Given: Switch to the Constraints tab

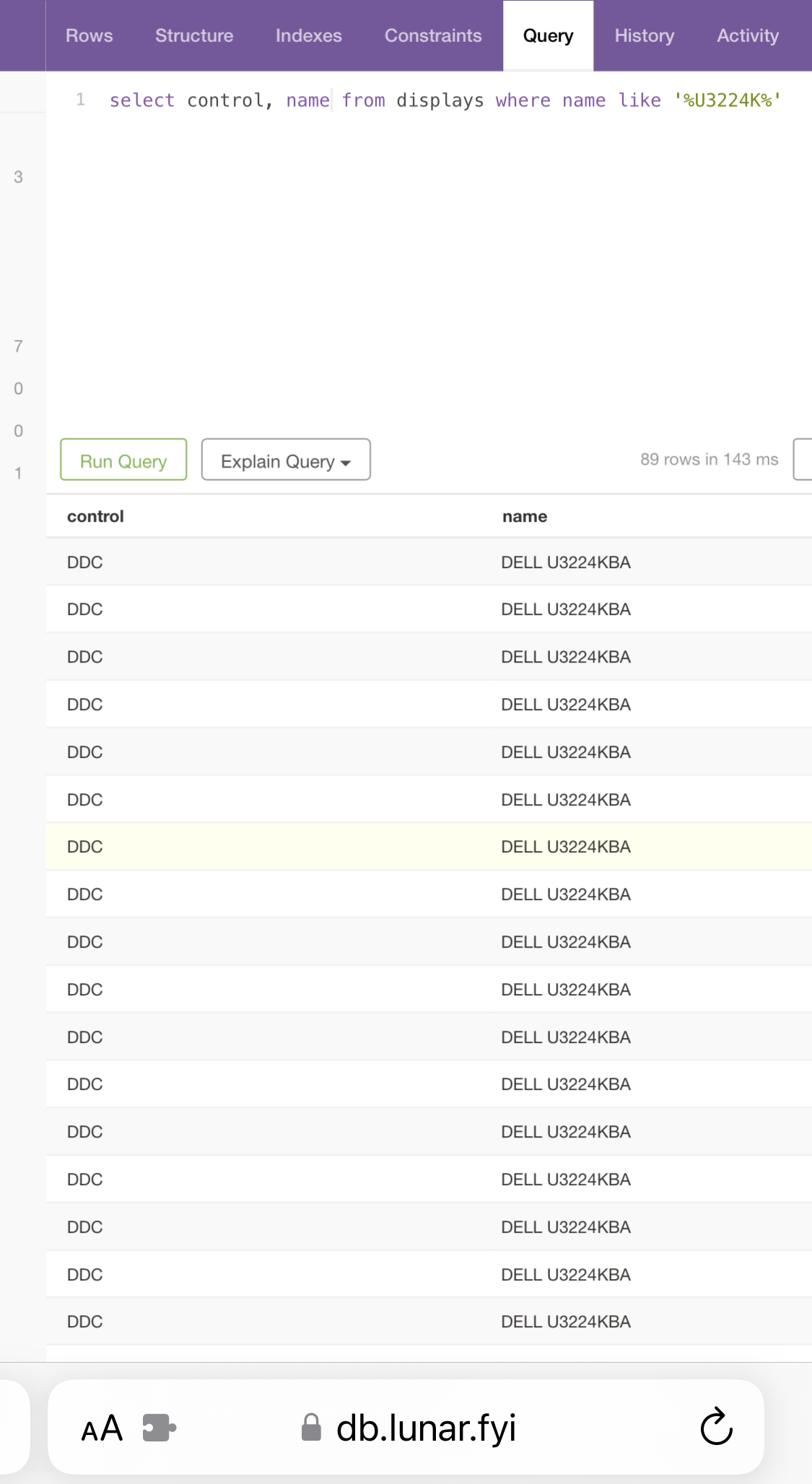Looking at the screenshot, I should 433,35.
